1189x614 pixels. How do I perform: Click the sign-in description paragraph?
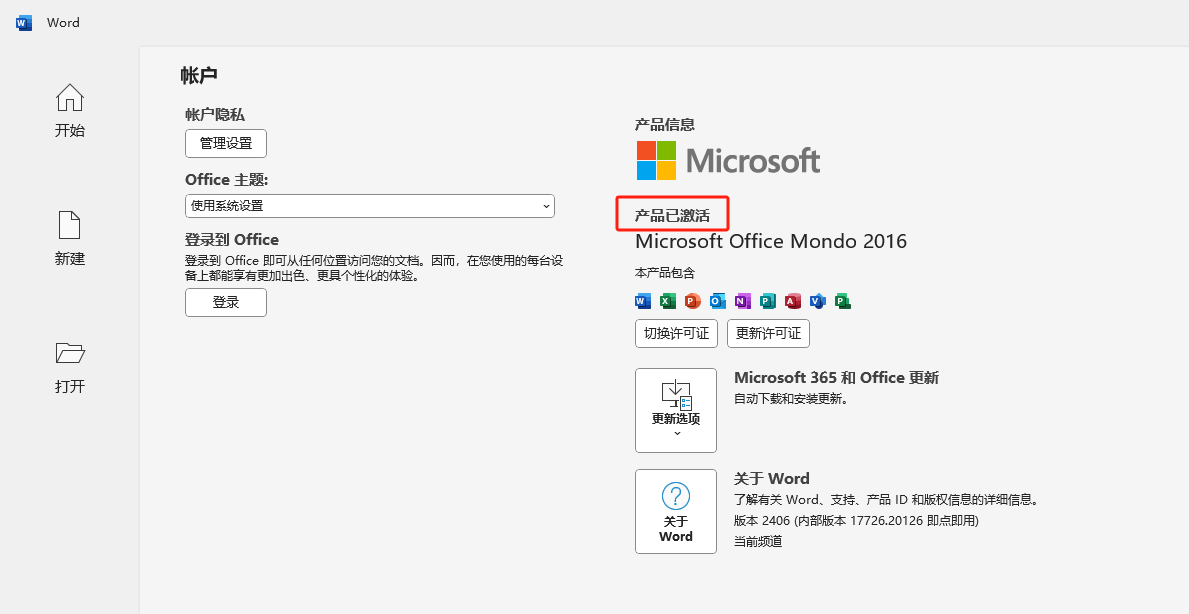pos(374,268)
